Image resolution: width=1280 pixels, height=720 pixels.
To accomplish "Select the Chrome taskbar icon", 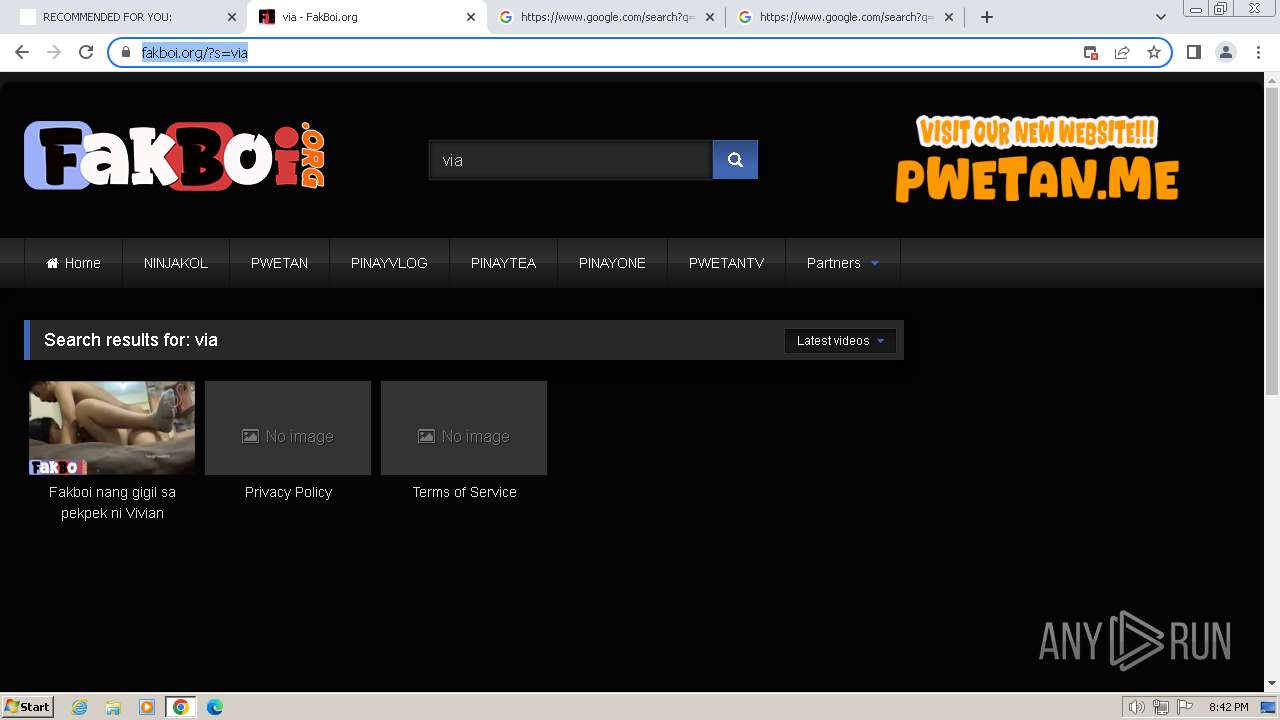I will pyautogui.click(x=181, y=707).
